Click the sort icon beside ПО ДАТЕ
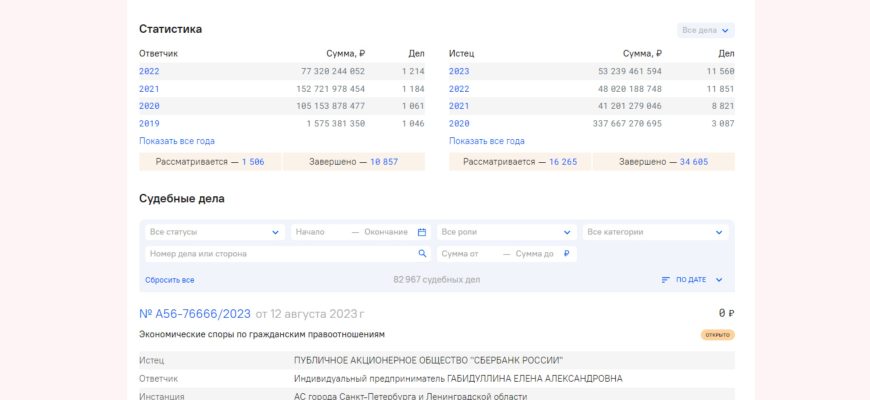870x400 pixels. [x=666, y=280]
